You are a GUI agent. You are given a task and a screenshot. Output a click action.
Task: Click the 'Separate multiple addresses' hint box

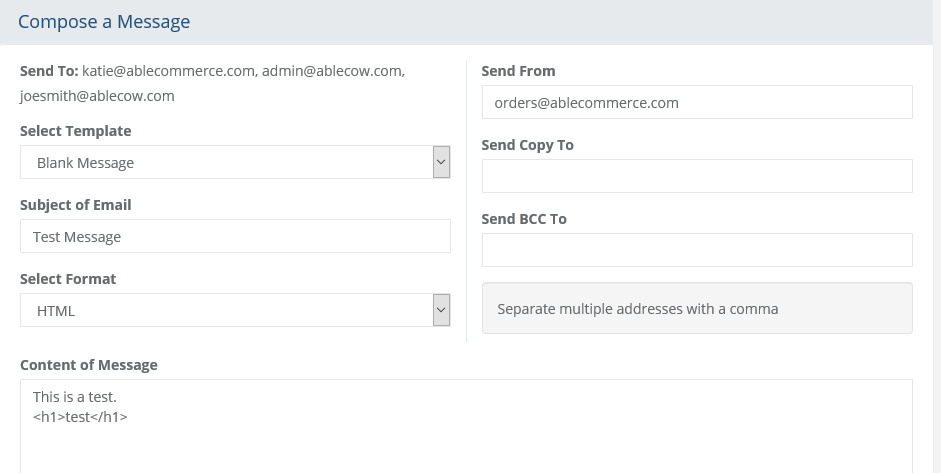tap(696, 308)
